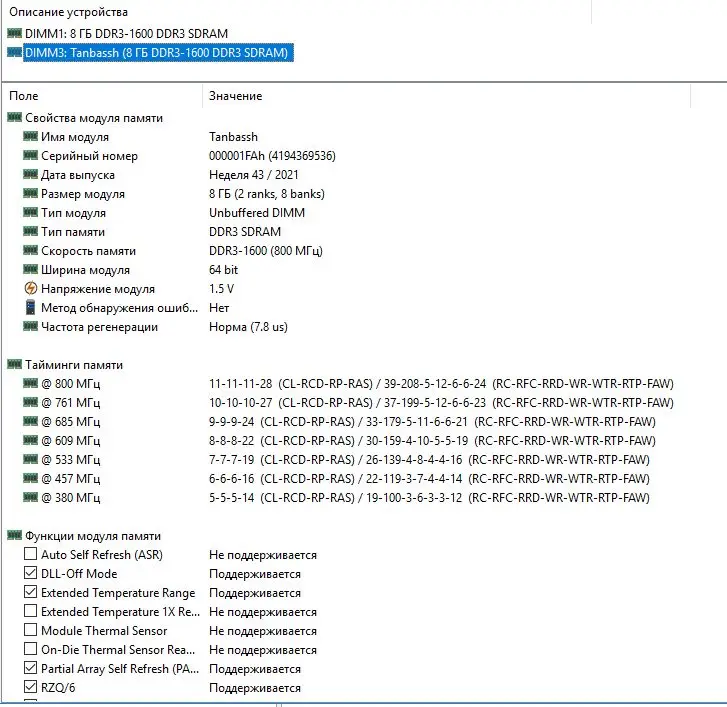Select the 9-9-9-24 timings value
Screen dimensions: 727x707
432,422
